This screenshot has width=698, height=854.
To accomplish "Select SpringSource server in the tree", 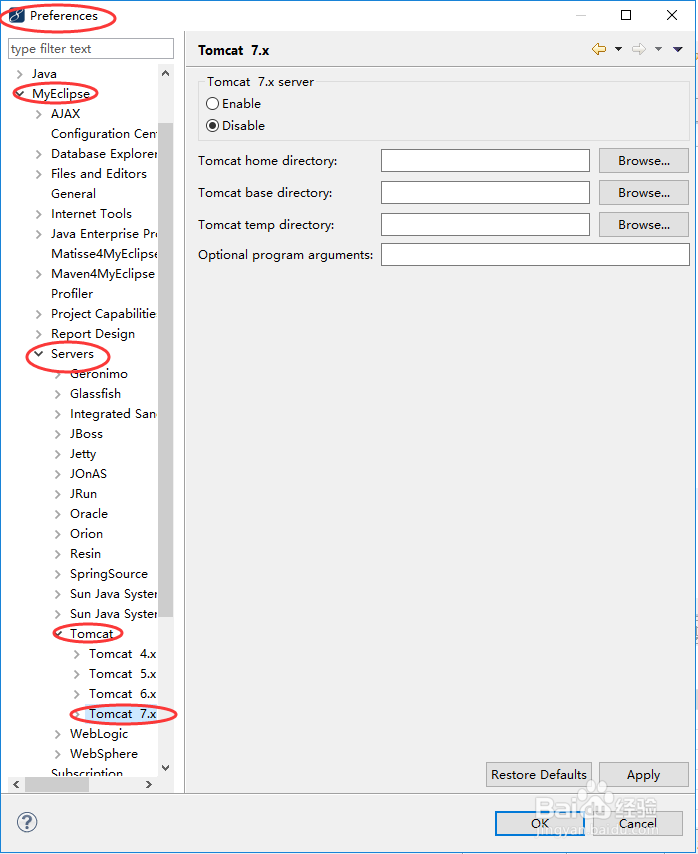I will tap(109, 574).
